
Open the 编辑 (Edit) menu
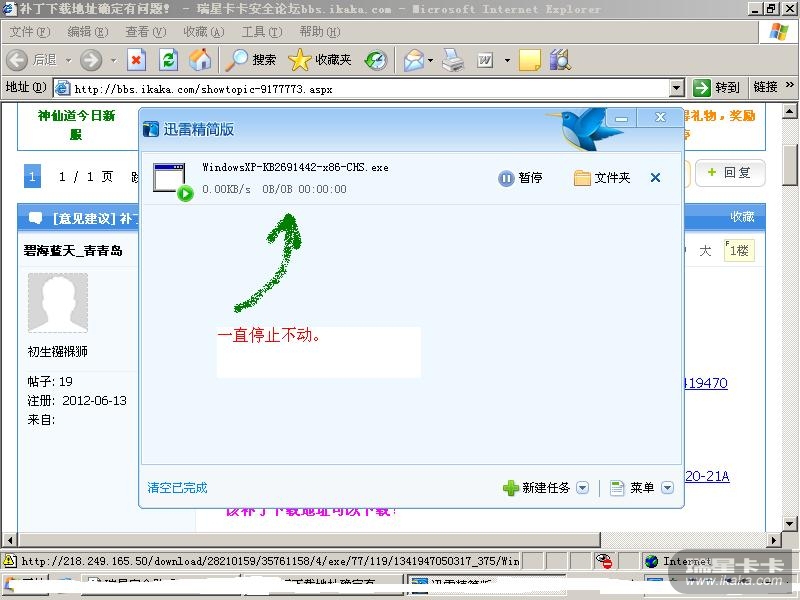pyautogui.click(x=88, y=32)
